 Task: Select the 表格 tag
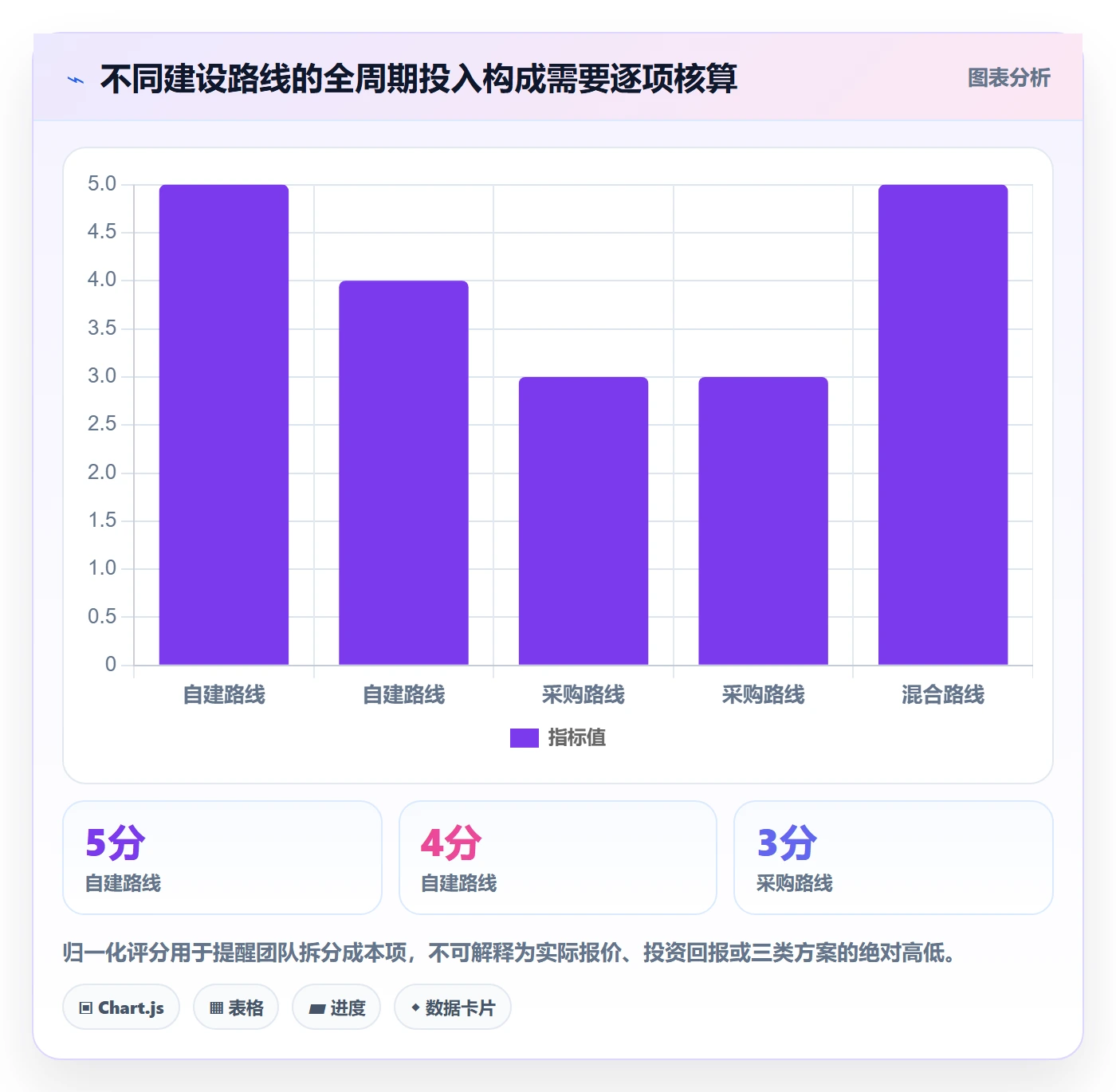coord(236,1008)
